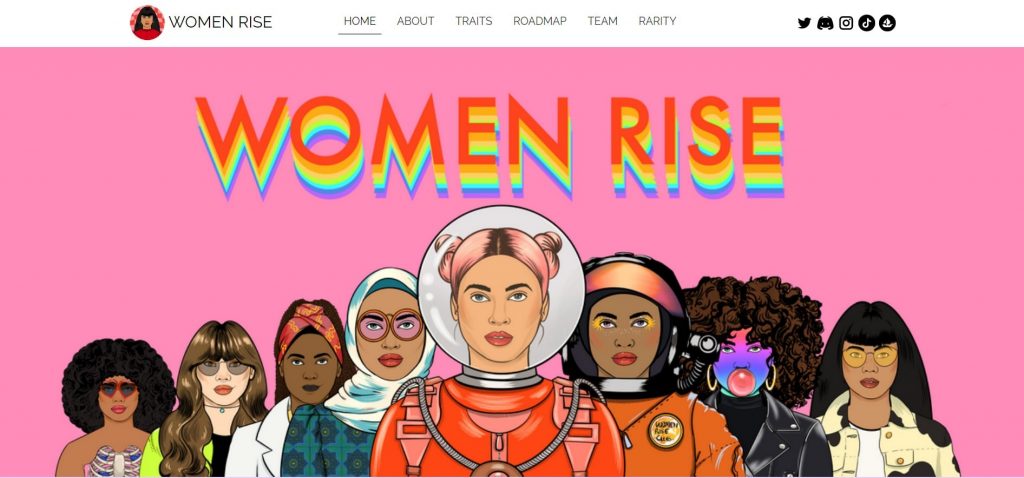Select the HOME navigation item

click(360, 21)
